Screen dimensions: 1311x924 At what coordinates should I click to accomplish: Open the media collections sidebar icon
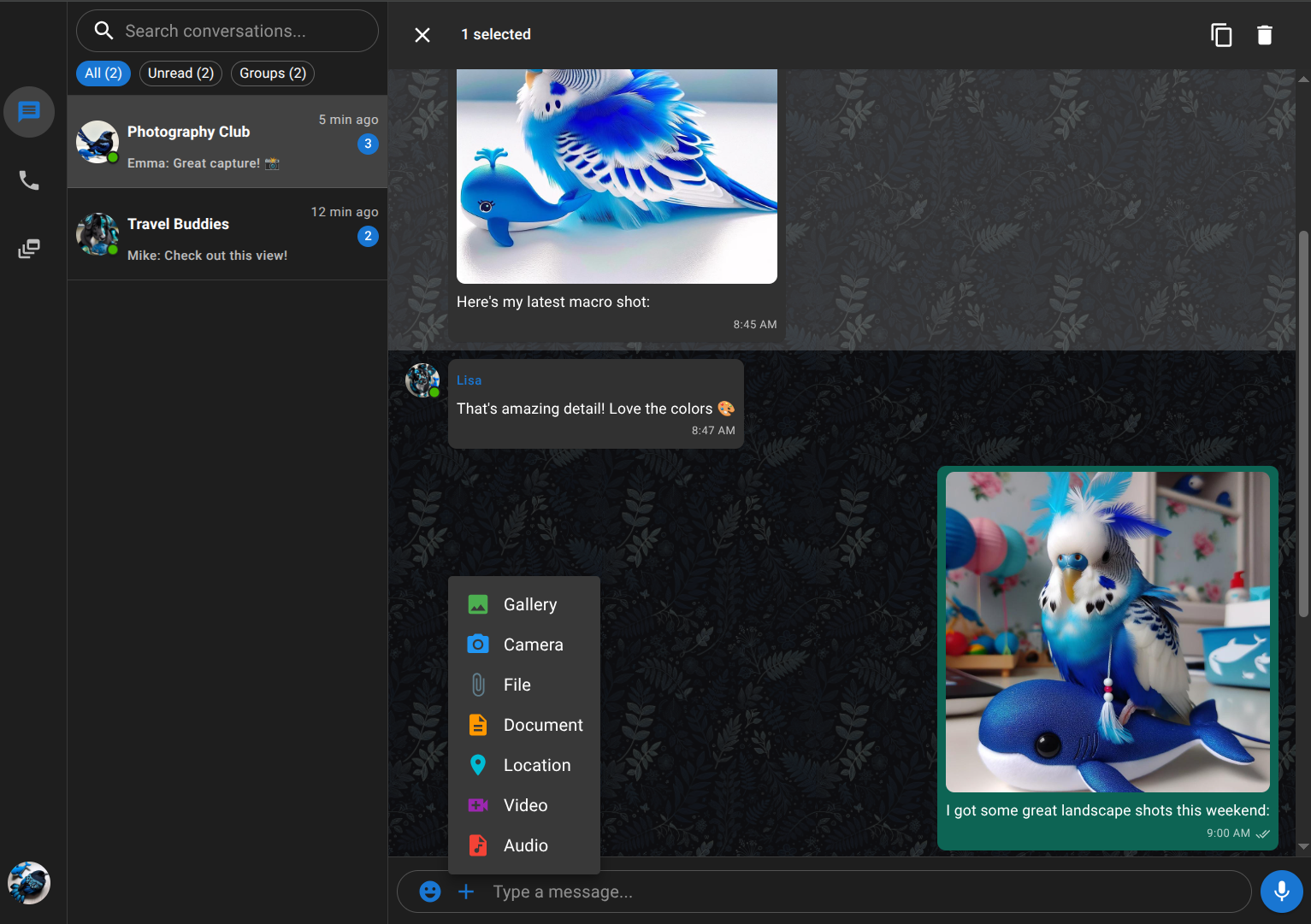pyautogui.click(x=29, y=249)
